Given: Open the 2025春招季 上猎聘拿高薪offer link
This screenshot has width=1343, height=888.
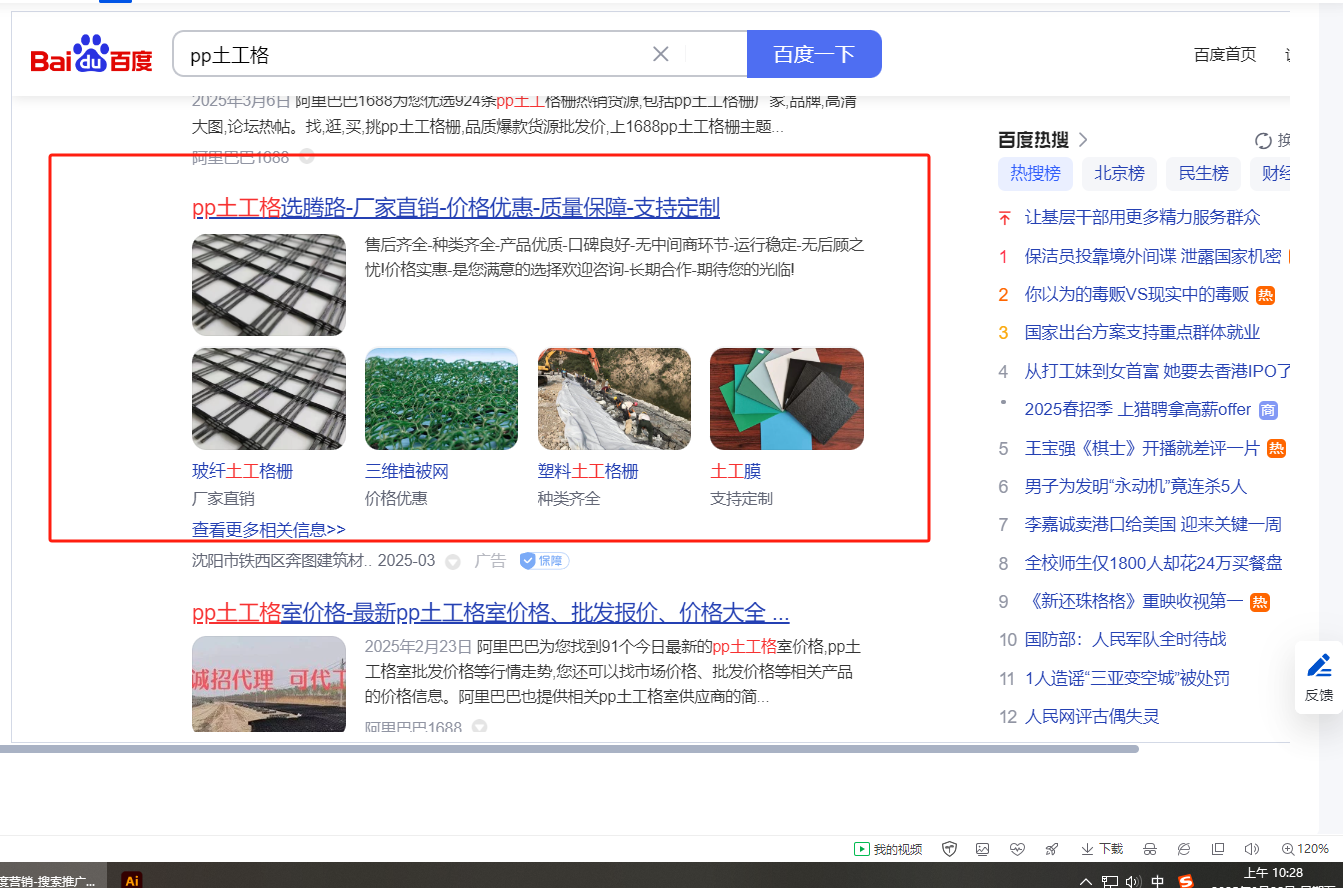Looking at the screenshot, I should 1138,409.
